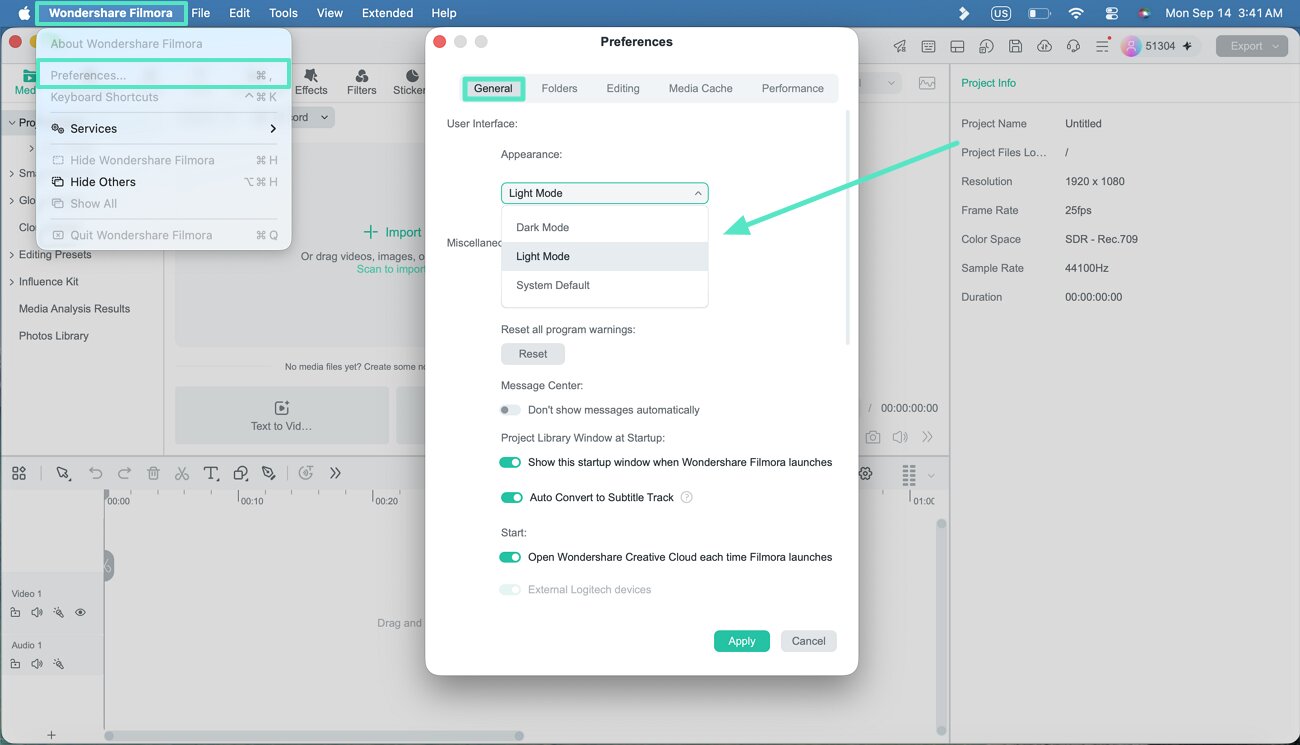This screenshot has width=1300, height=745.
Task: Select Hide Others menu entry
Action: tap(164, 182)
